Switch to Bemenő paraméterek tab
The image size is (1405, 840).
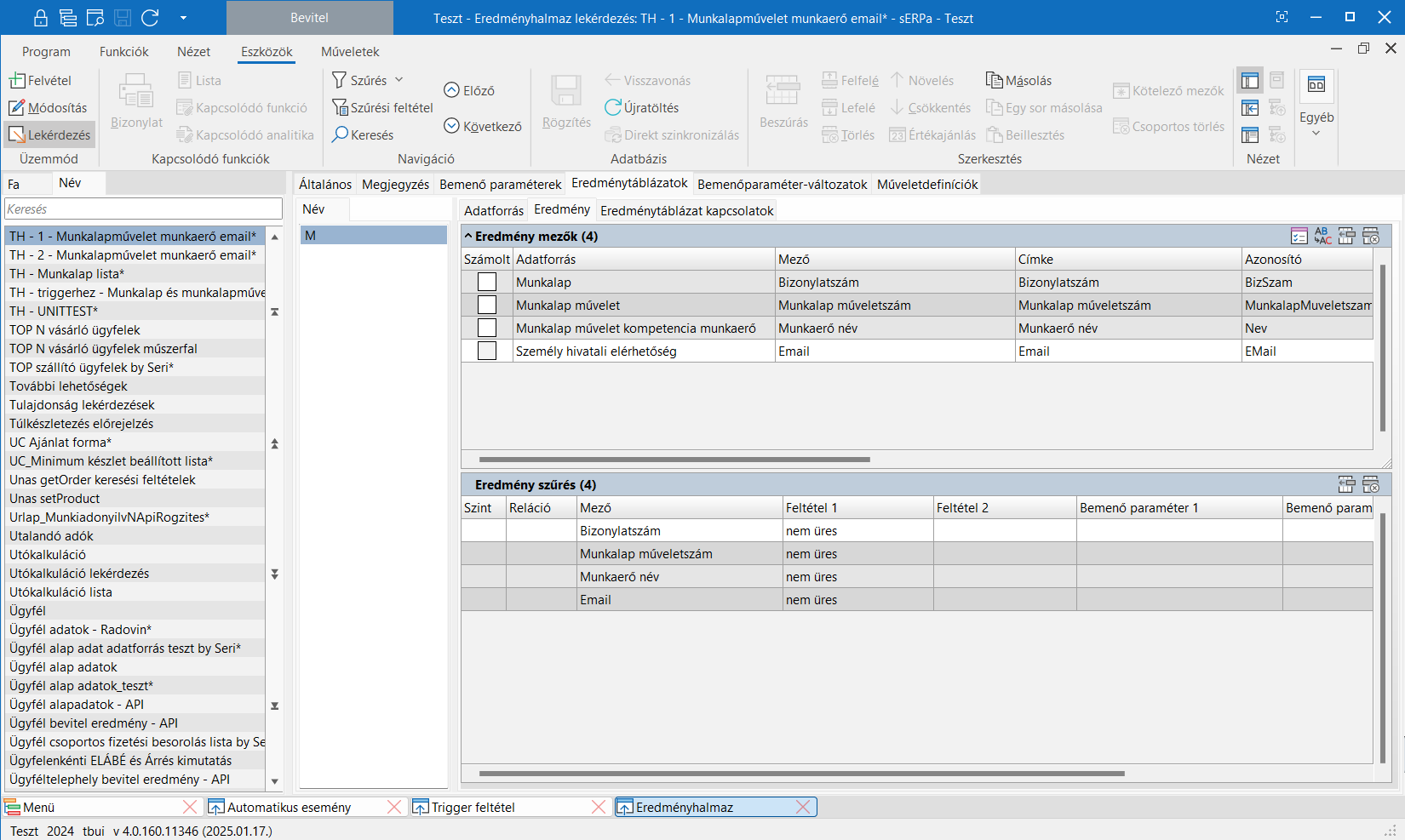coord(500,185)
